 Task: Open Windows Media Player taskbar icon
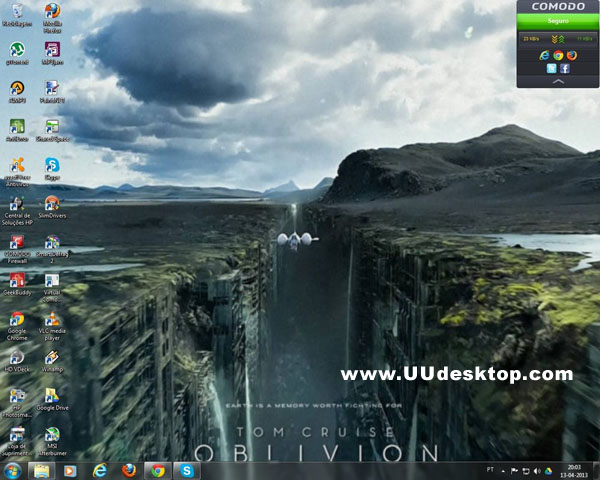(70, 471)
